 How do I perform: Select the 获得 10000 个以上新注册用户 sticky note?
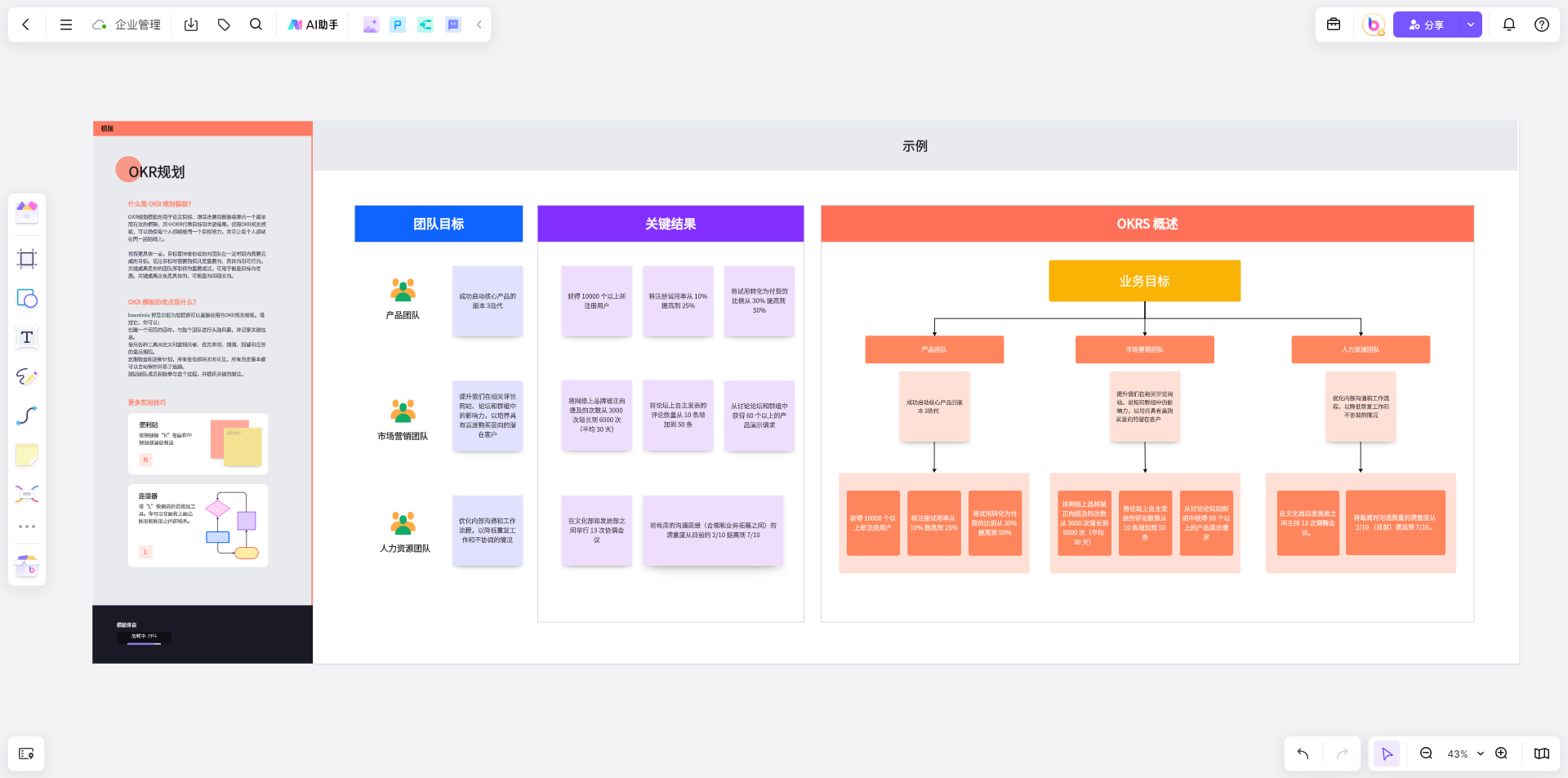point(596,301)
